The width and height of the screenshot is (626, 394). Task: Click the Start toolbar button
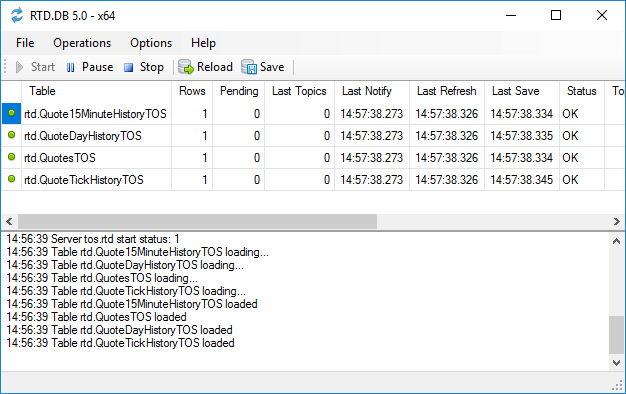click(35, 67)
